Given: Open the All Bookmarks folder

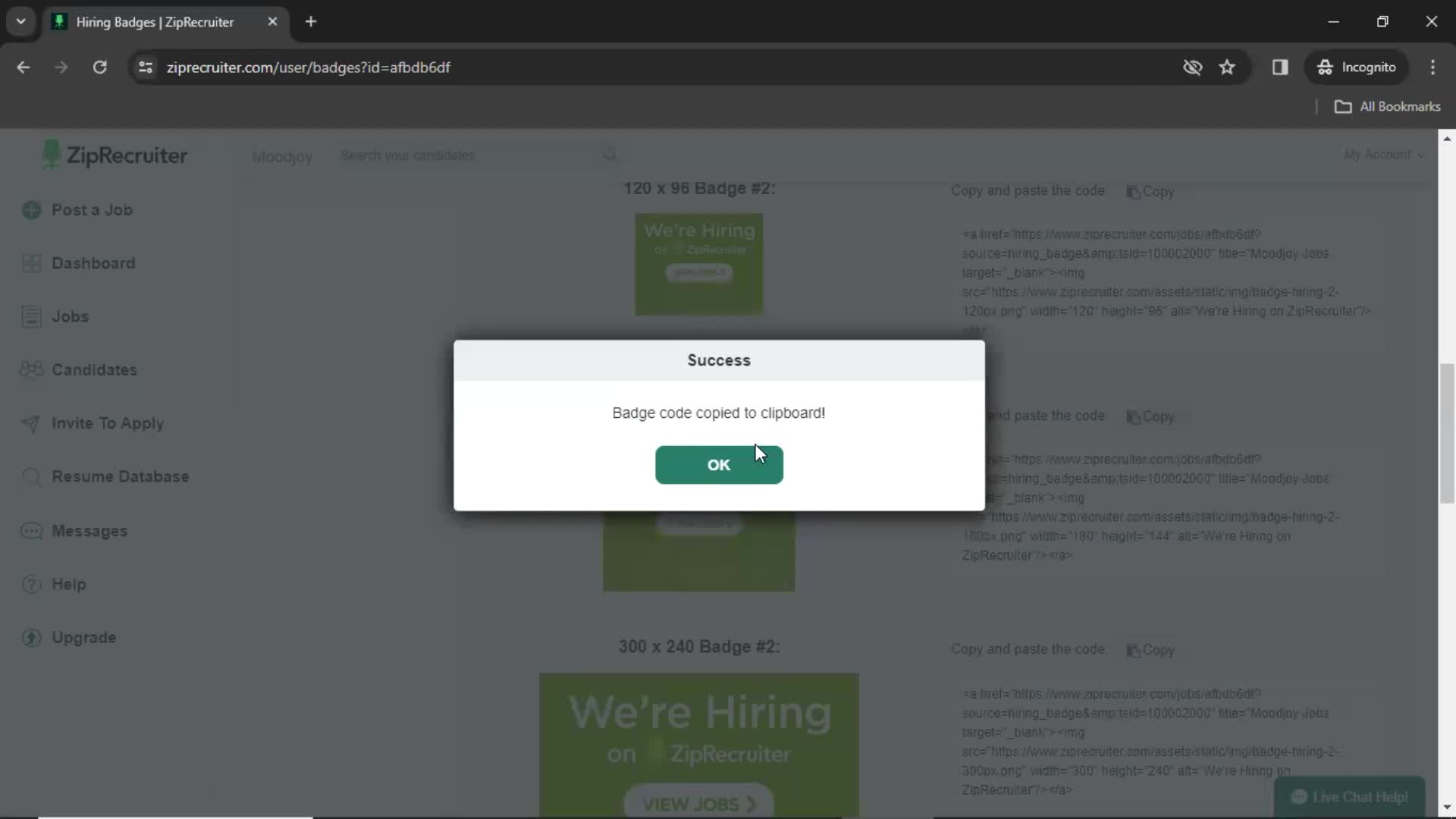Looking at the screenshot, I should click(1388, 107).
